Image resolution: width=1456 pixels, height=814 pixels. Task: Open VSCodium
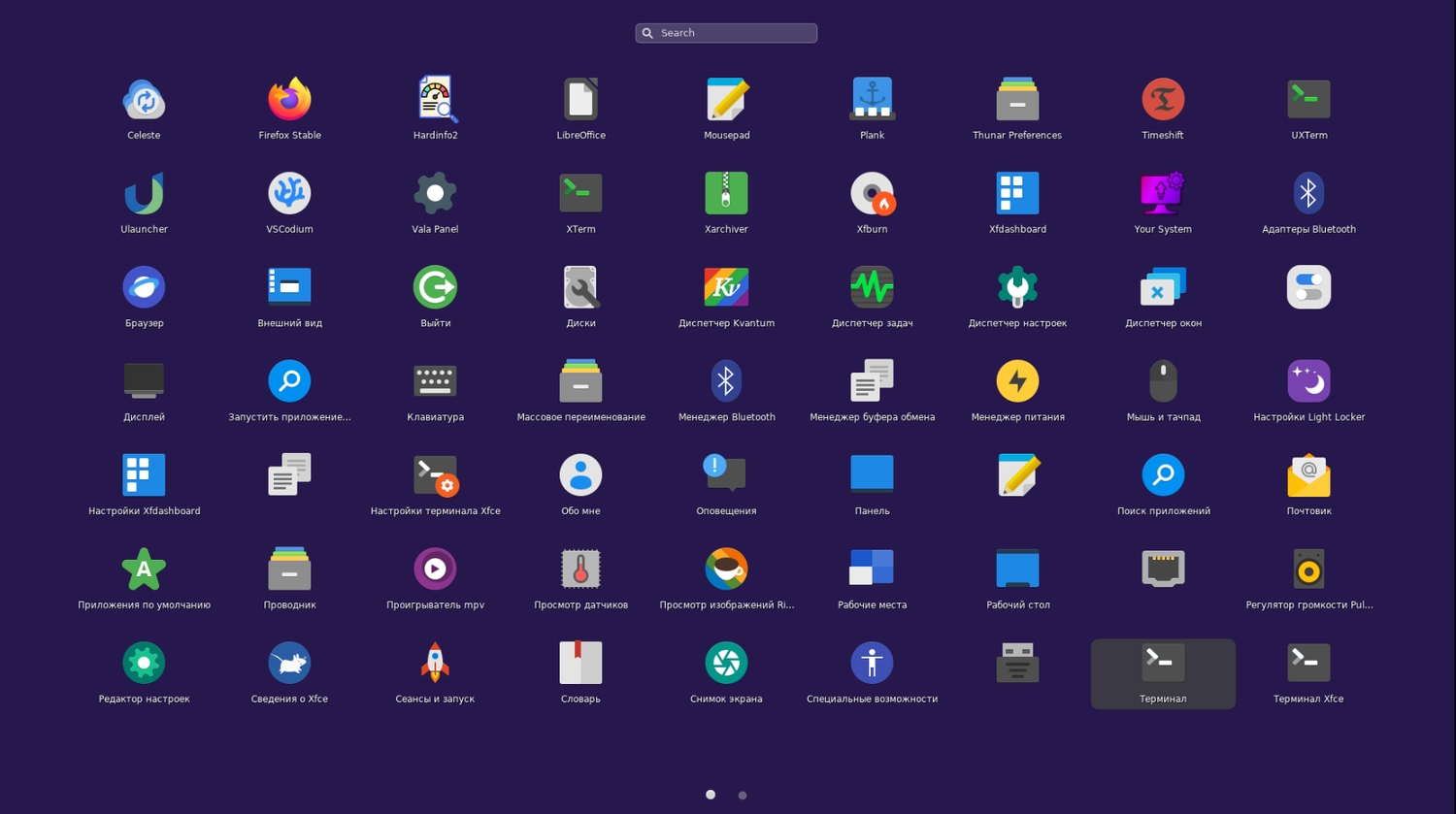289,193
